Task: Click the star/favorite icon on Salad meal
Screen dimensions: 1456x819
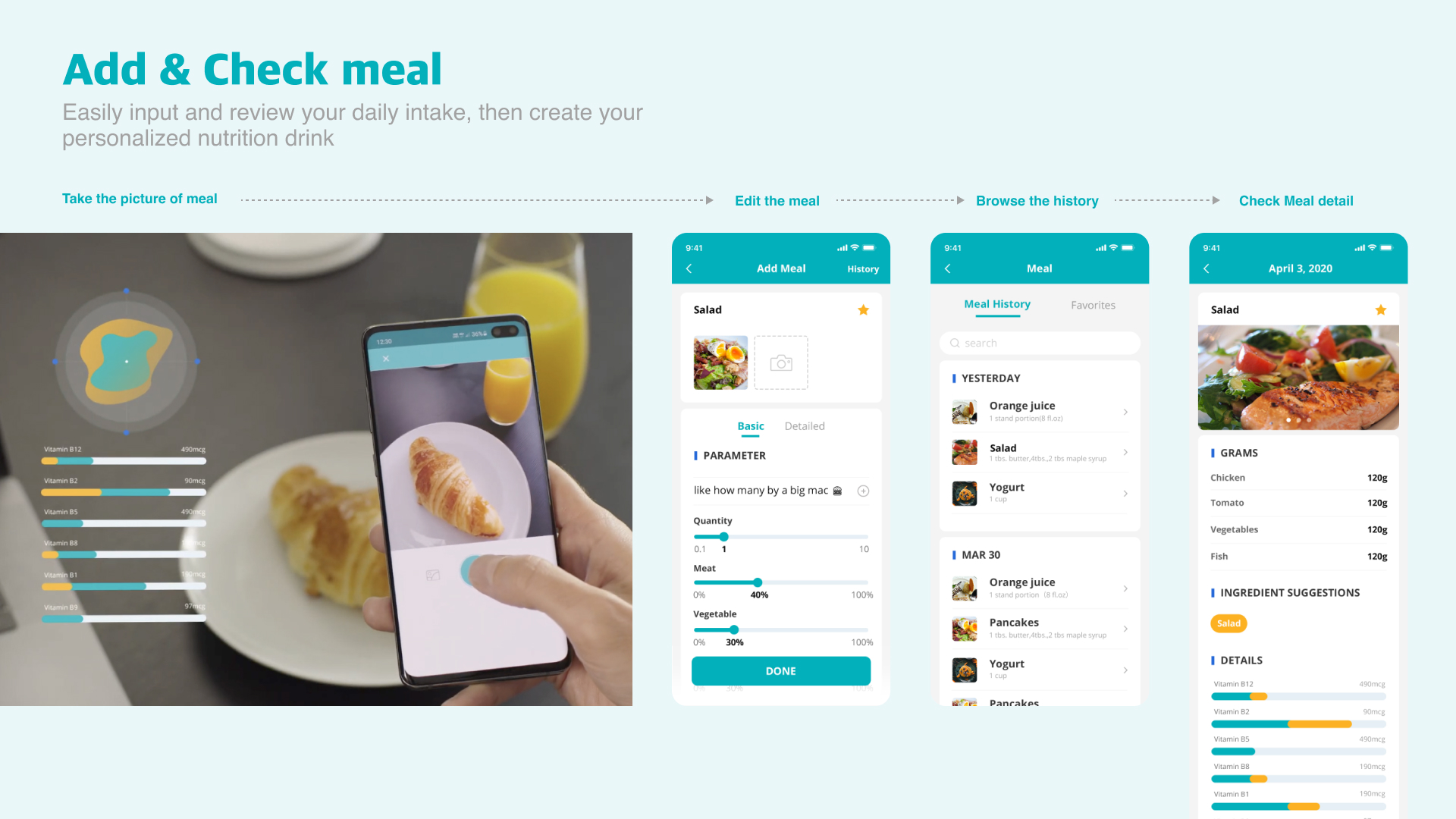Action: click(x=864, y=309)
